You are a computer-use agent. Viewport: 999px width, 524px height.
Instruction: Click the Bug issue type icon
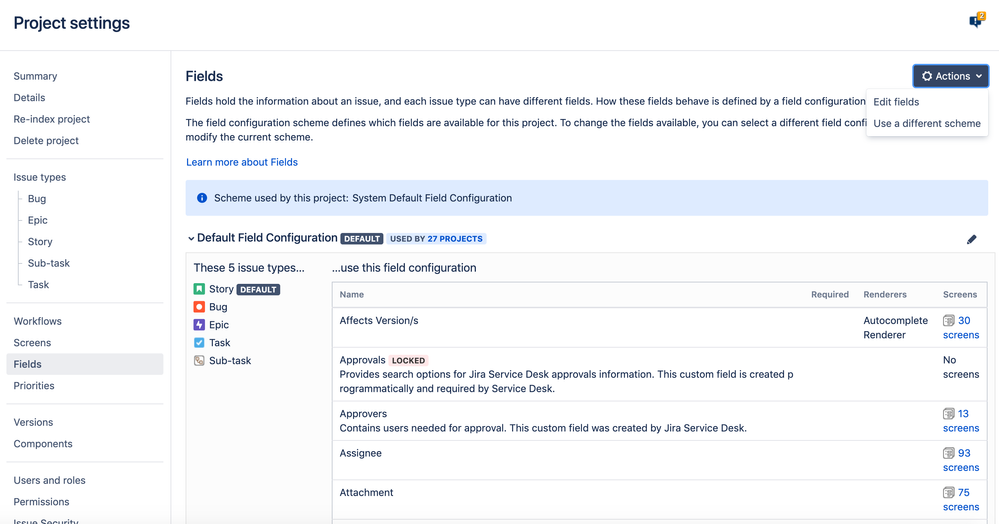click(x=199, y=307)
